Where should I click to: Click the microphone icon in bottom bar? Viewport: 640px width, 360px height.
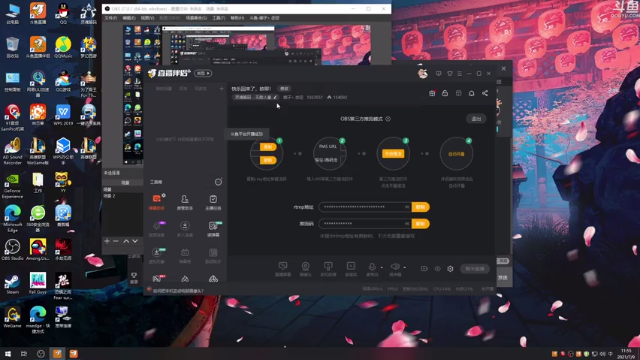(x=372, y=267)
